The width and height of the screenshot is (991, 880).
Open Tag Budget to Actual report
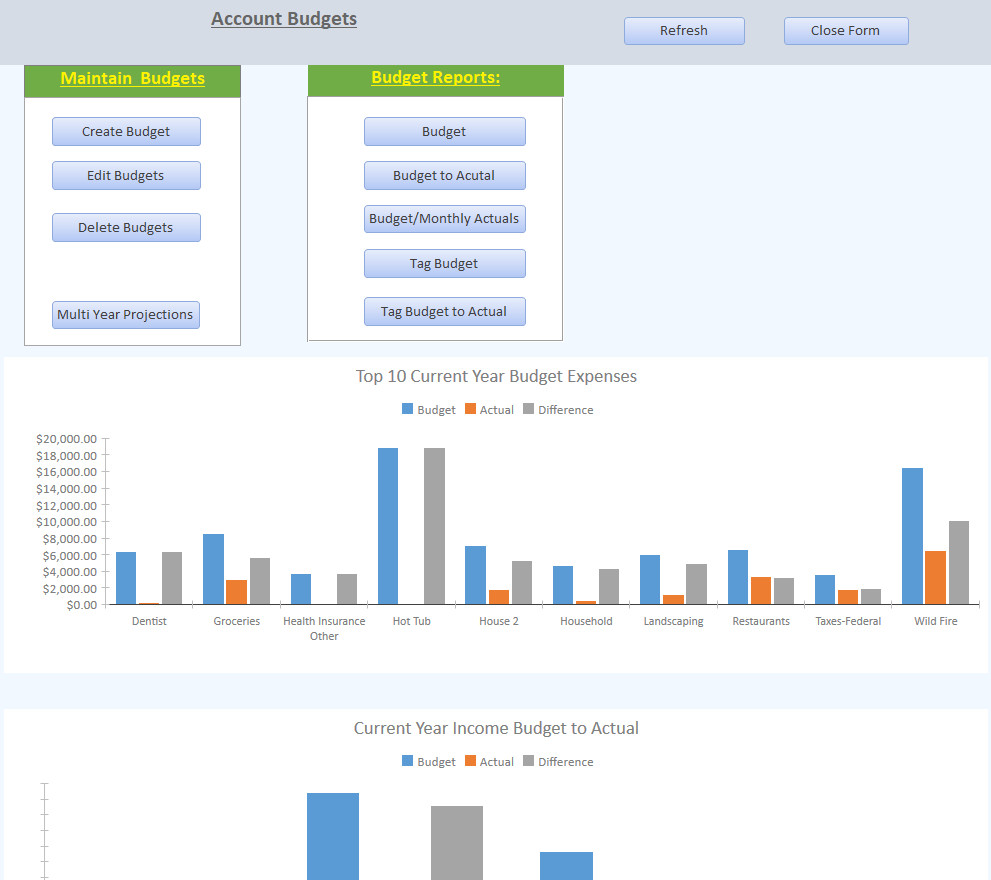click(x=444, y=311)
